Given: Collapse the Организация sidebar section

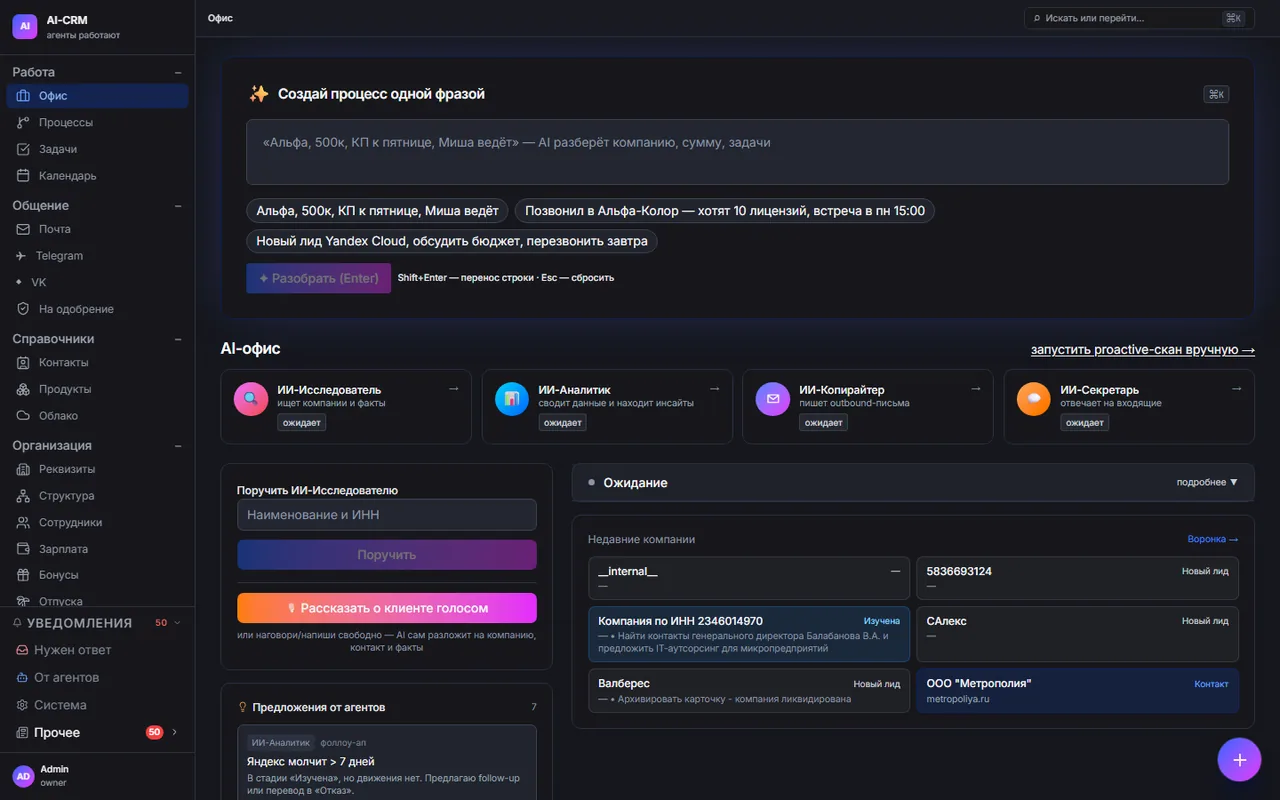Looking at the screenshot, I should (x=178, y=446).
